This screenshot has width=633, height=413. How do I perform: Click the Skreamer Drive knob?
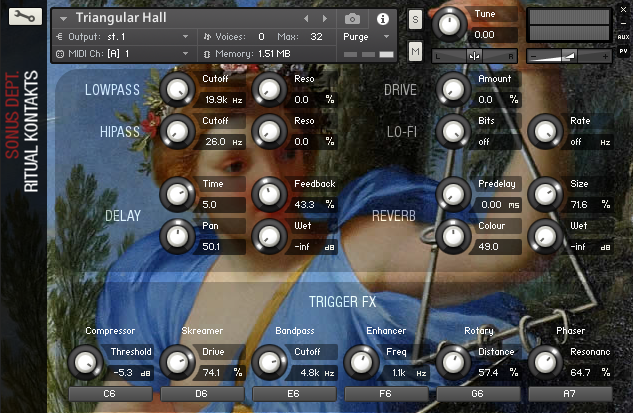177,363
